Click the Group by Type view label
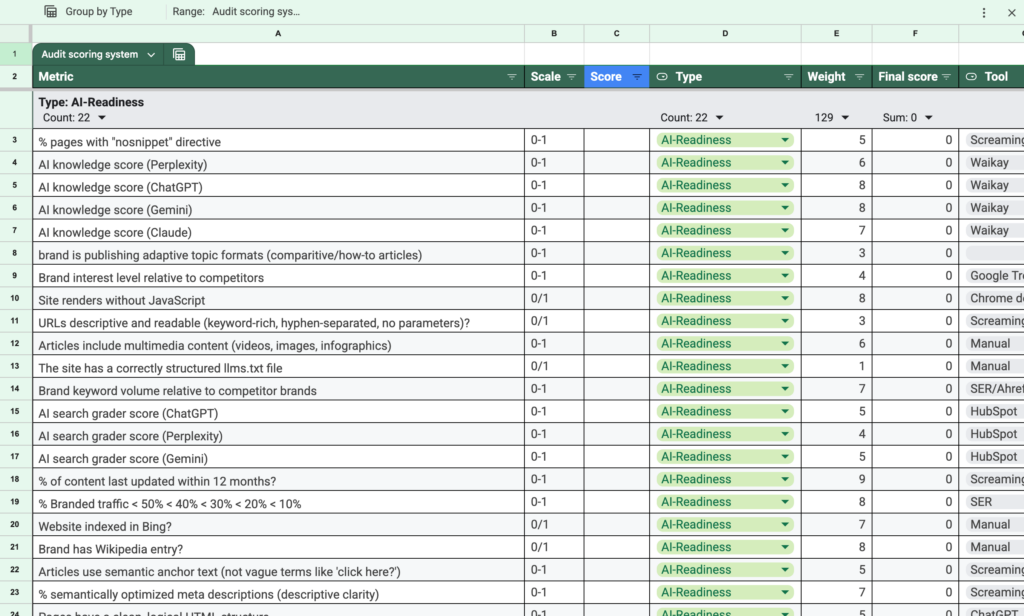This screenshot has width=1024, height=616. click(x=98, y=12)
